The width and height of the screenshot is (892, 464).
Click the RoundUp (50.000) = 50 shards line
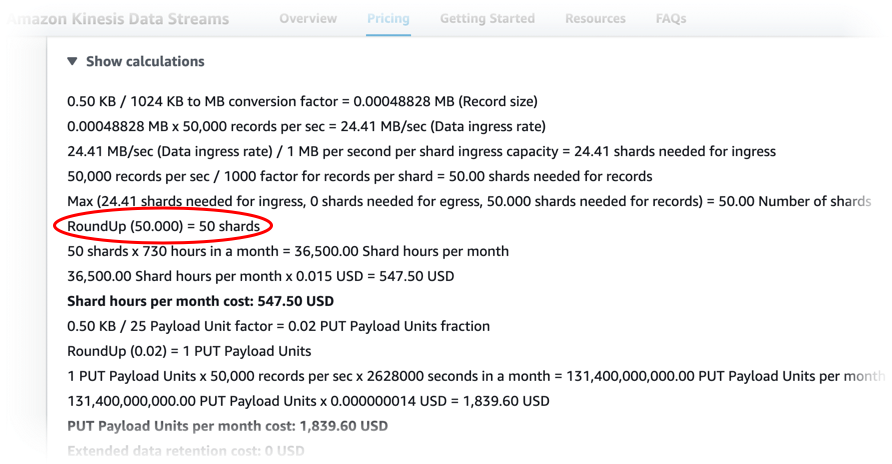coord(163,226)
